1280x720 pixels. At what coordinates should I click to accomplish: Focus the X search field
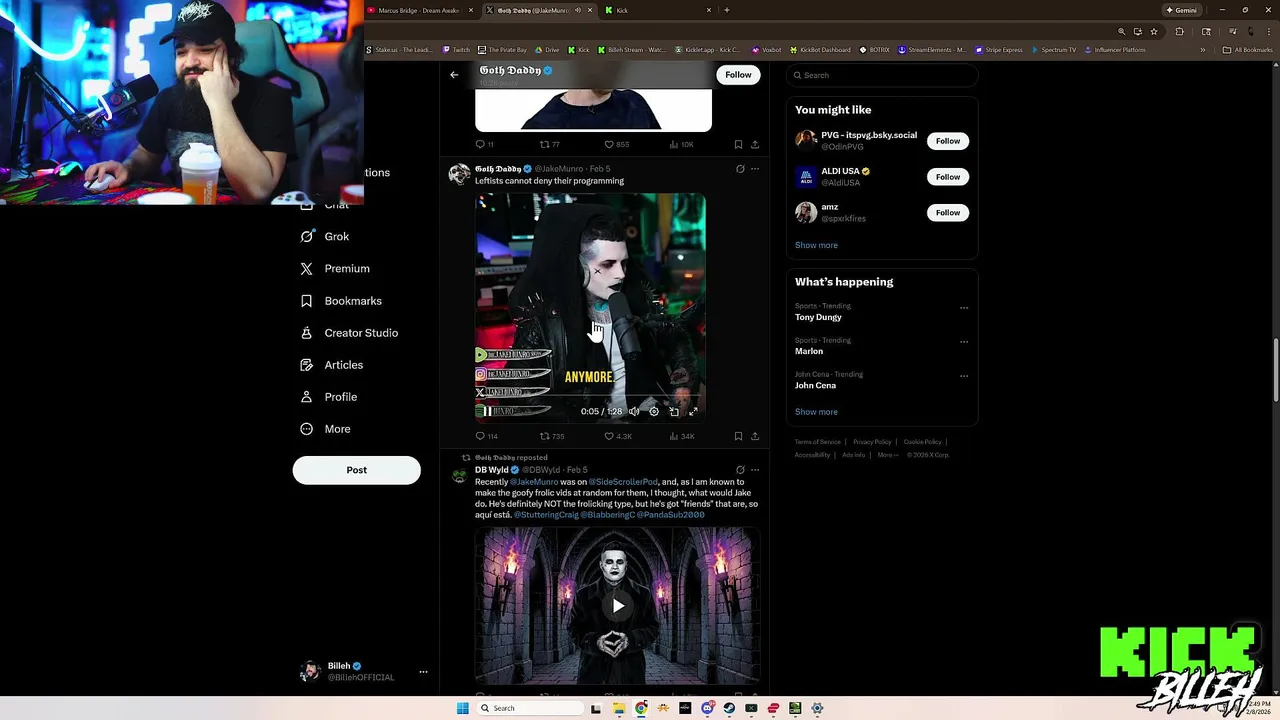click(x=881, y=75)
